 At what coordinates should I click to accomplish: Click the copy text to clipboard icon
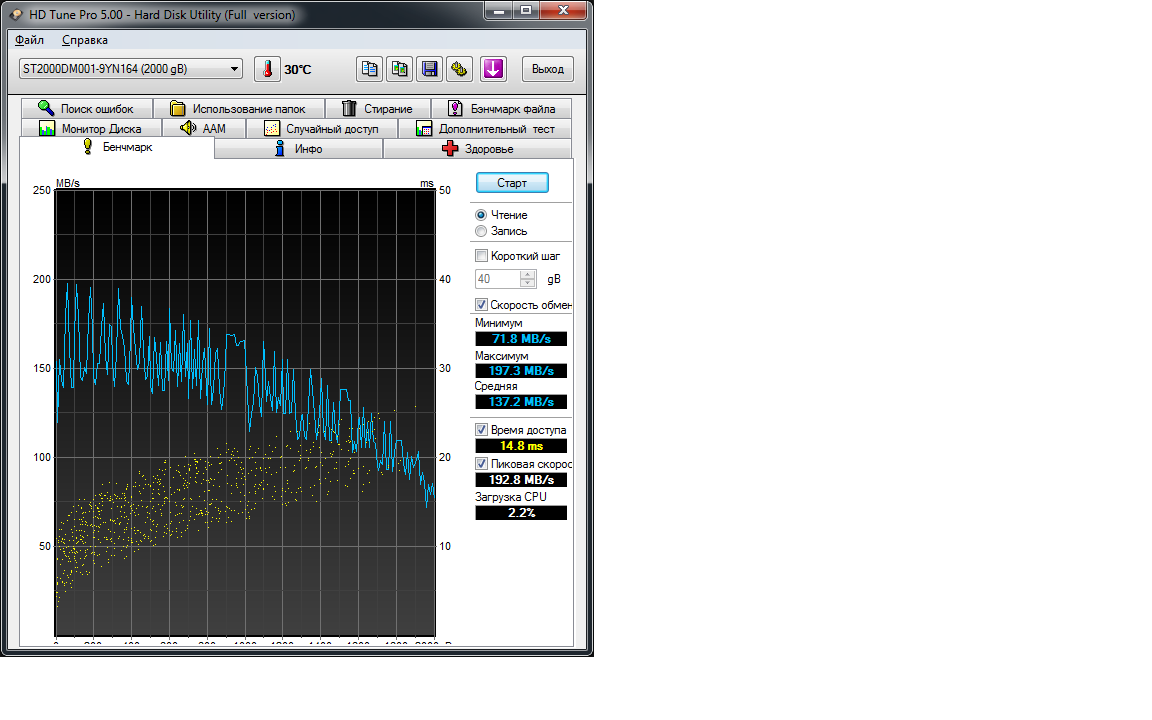pos(370,69)
